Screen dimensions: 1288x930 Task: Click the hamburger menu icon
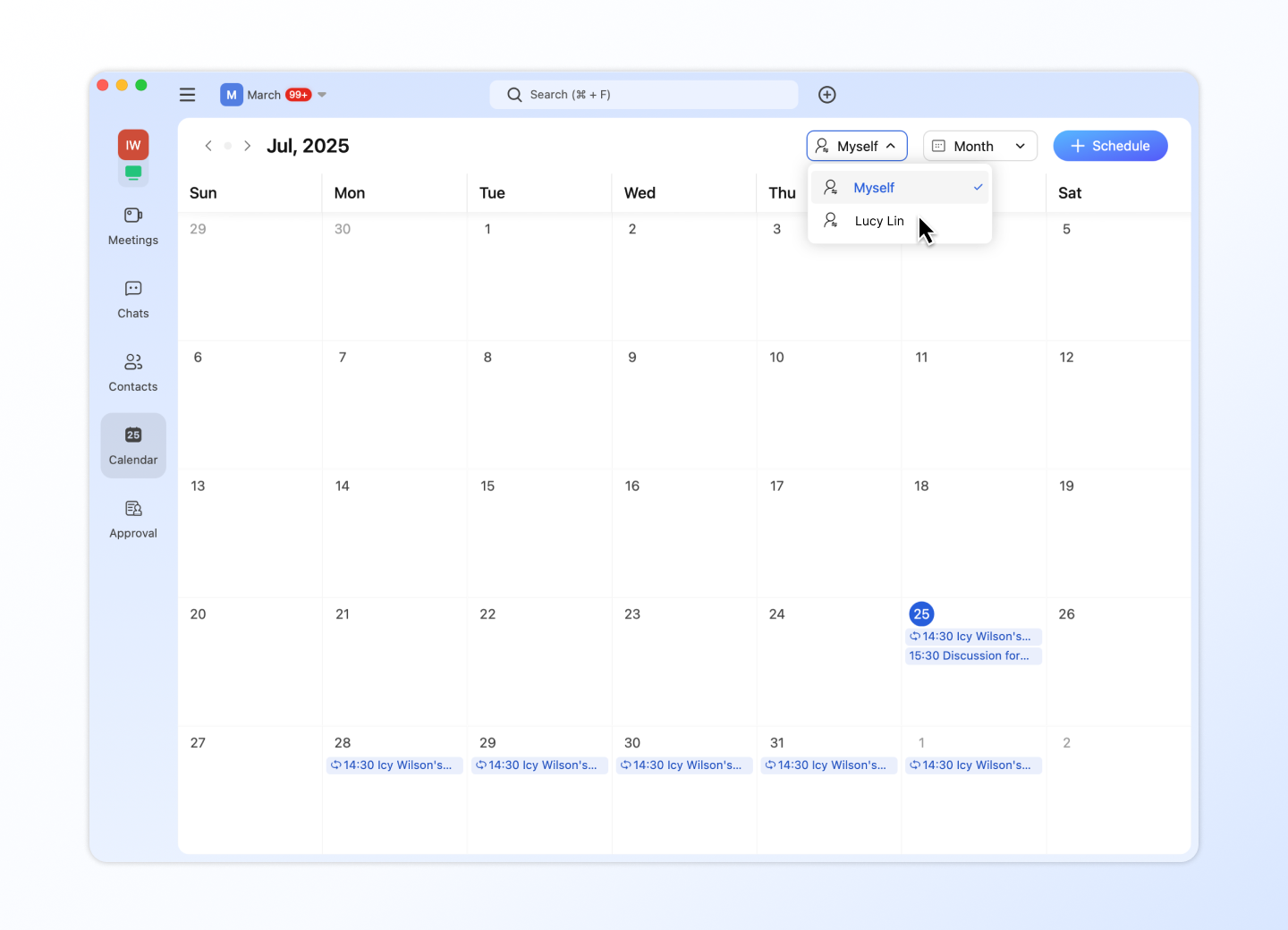pyautogui.click(x=187, y=95)
